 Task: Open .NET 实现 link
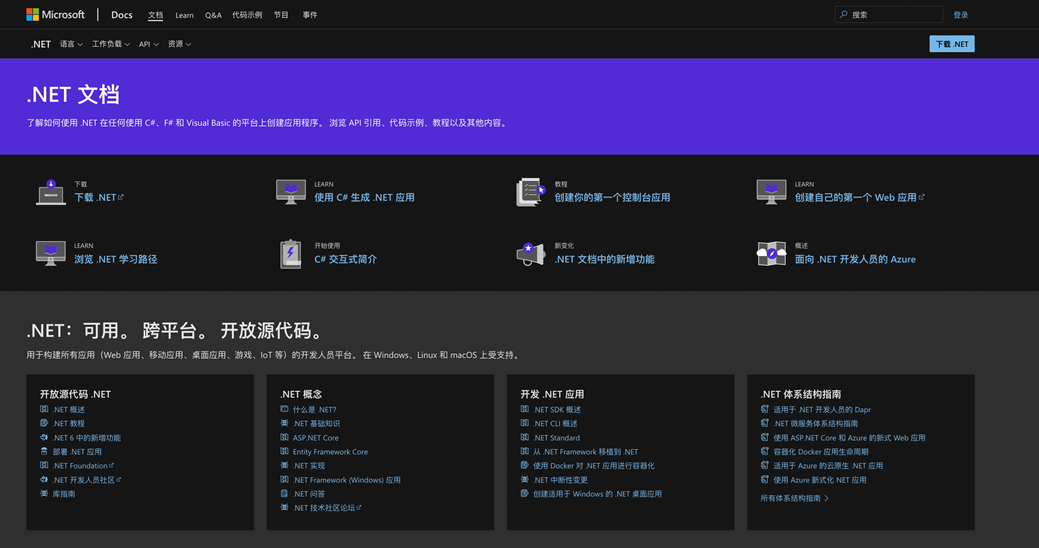pyautogui.click(x=309, y=466)
